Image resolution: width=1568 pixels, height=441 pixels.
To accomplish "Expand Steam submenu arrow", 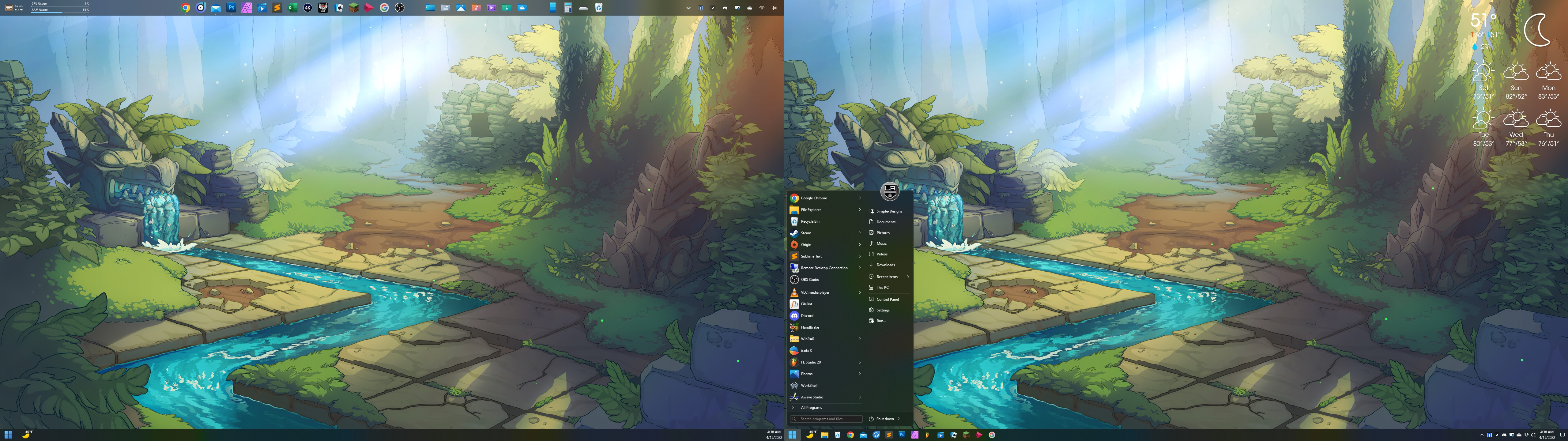I will 859,233.
